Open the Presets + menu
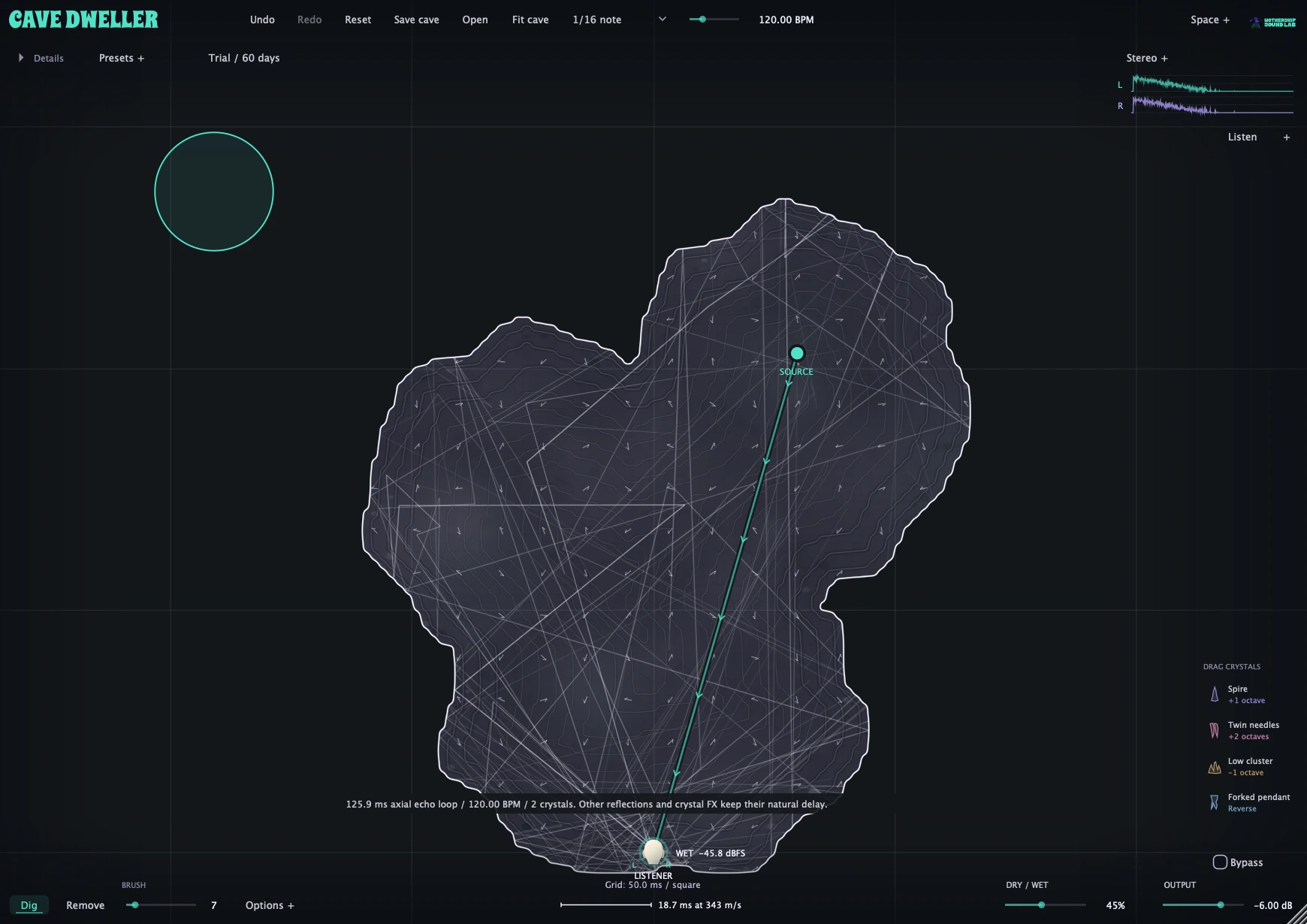Screen dimensions: 1307x924 pos(122,58)
